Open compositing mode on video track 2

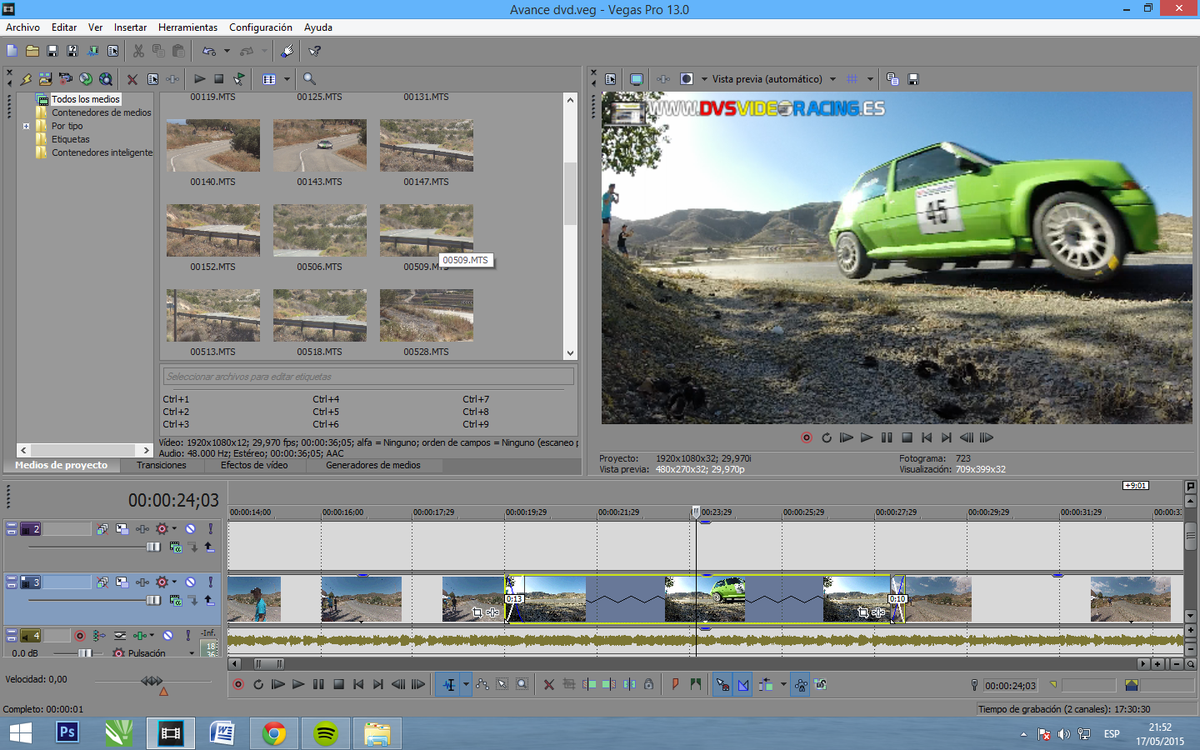click(x=176, y=547)
